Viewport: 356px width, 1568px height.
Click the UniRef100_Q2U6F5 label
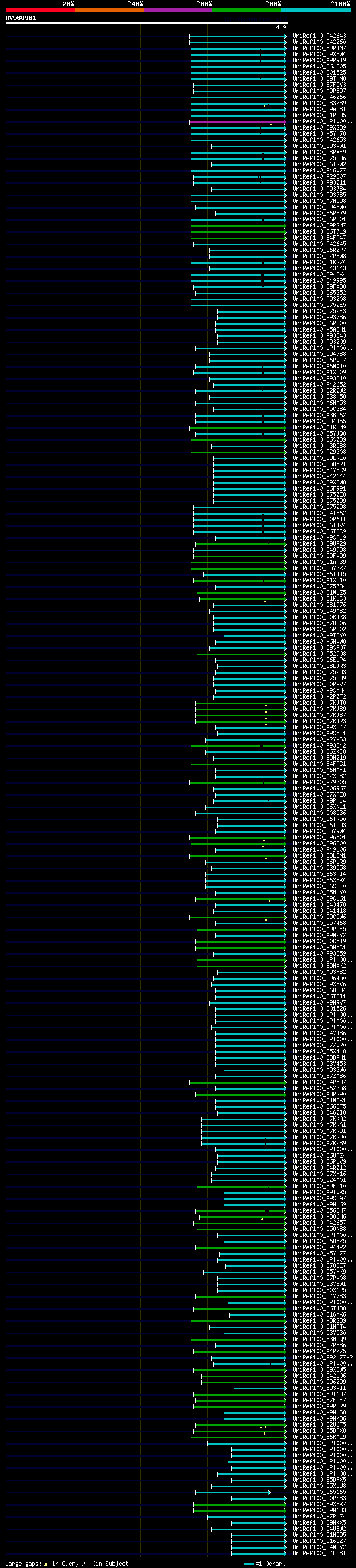click(319, 1425)
